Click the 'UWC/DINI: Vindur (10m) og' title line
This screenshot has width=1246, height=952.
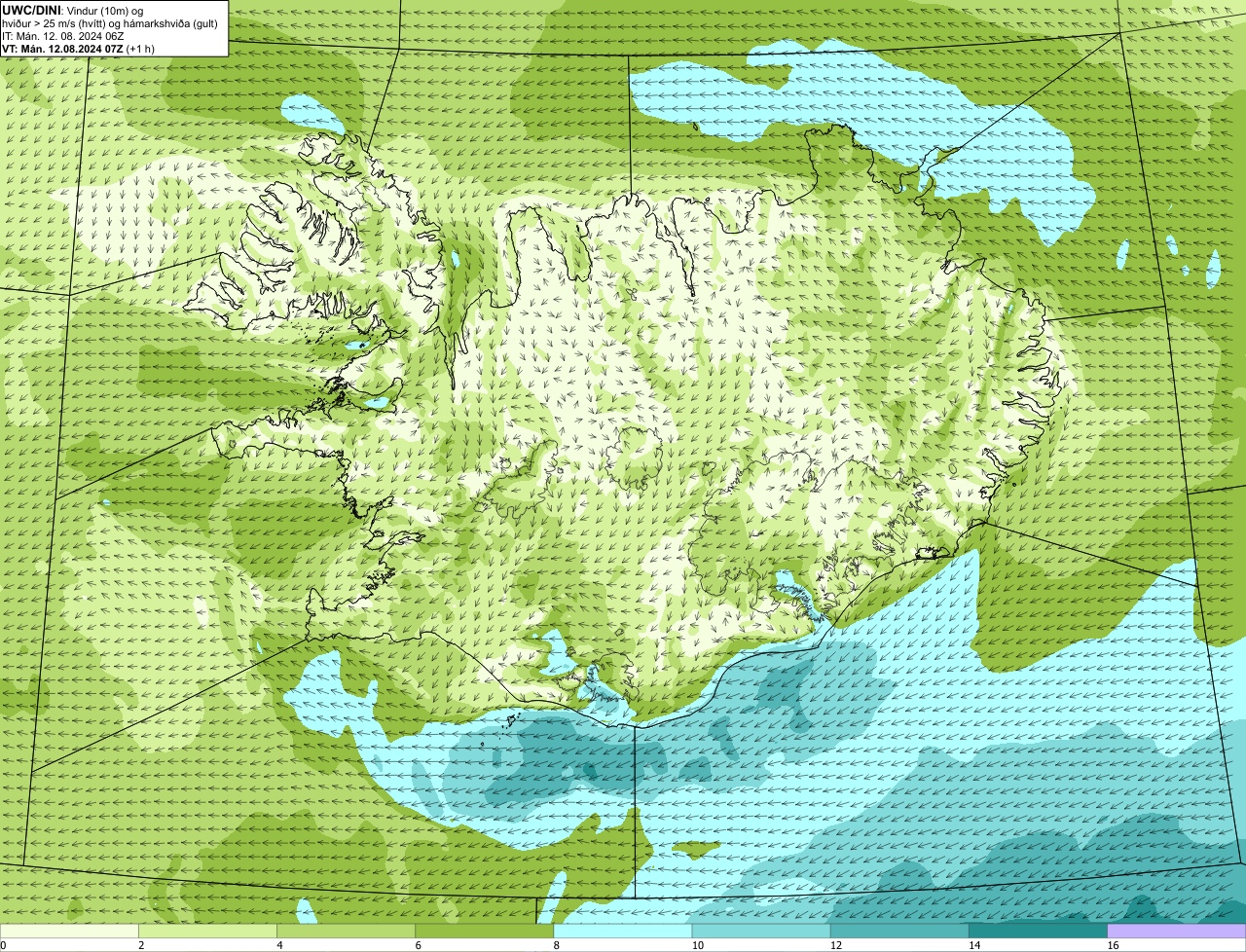72,10
